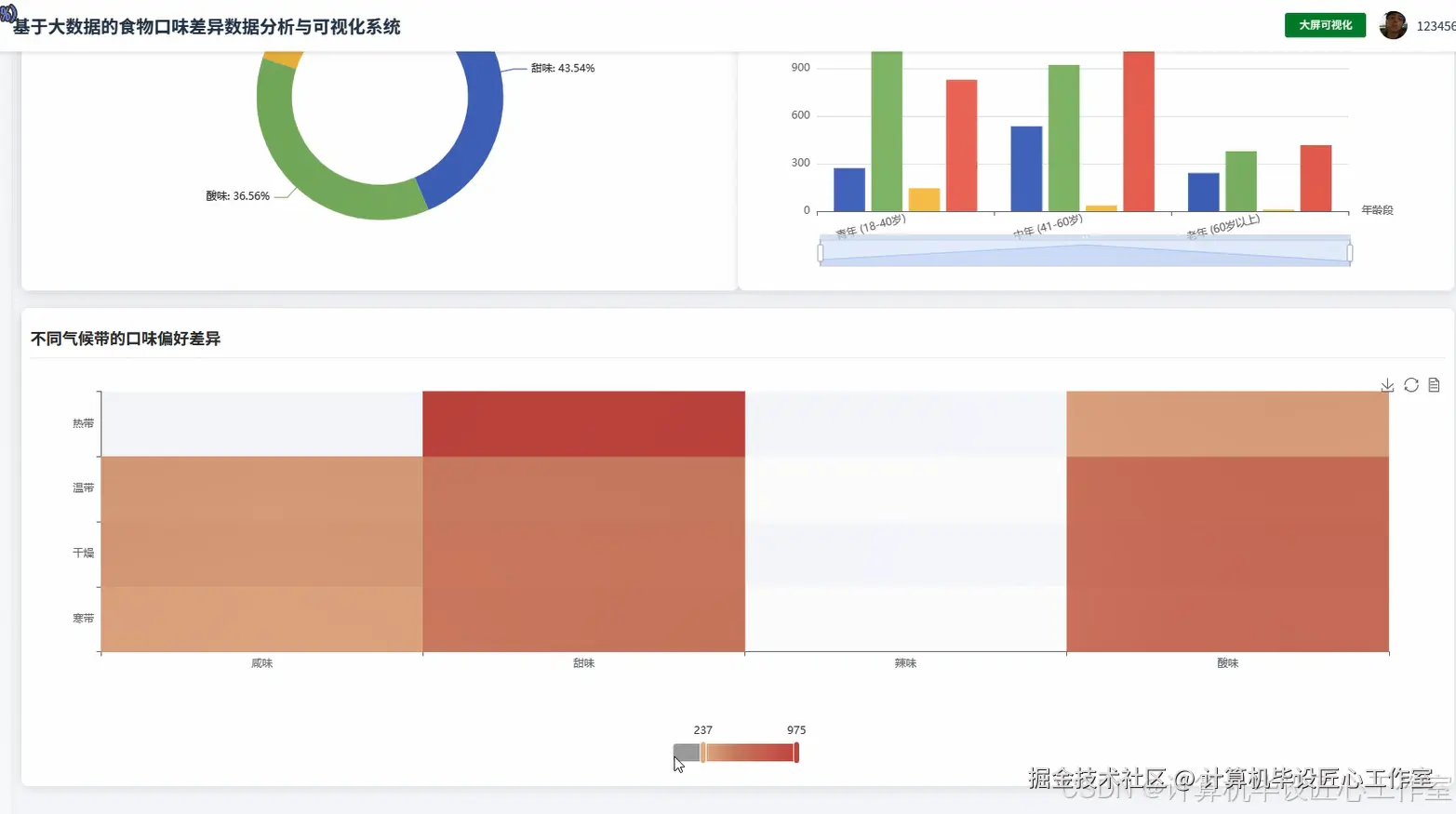Click the red bar in 老年 (60岁以上) group
Viewport: 1456px width, 814px height.
point(1316,178)
